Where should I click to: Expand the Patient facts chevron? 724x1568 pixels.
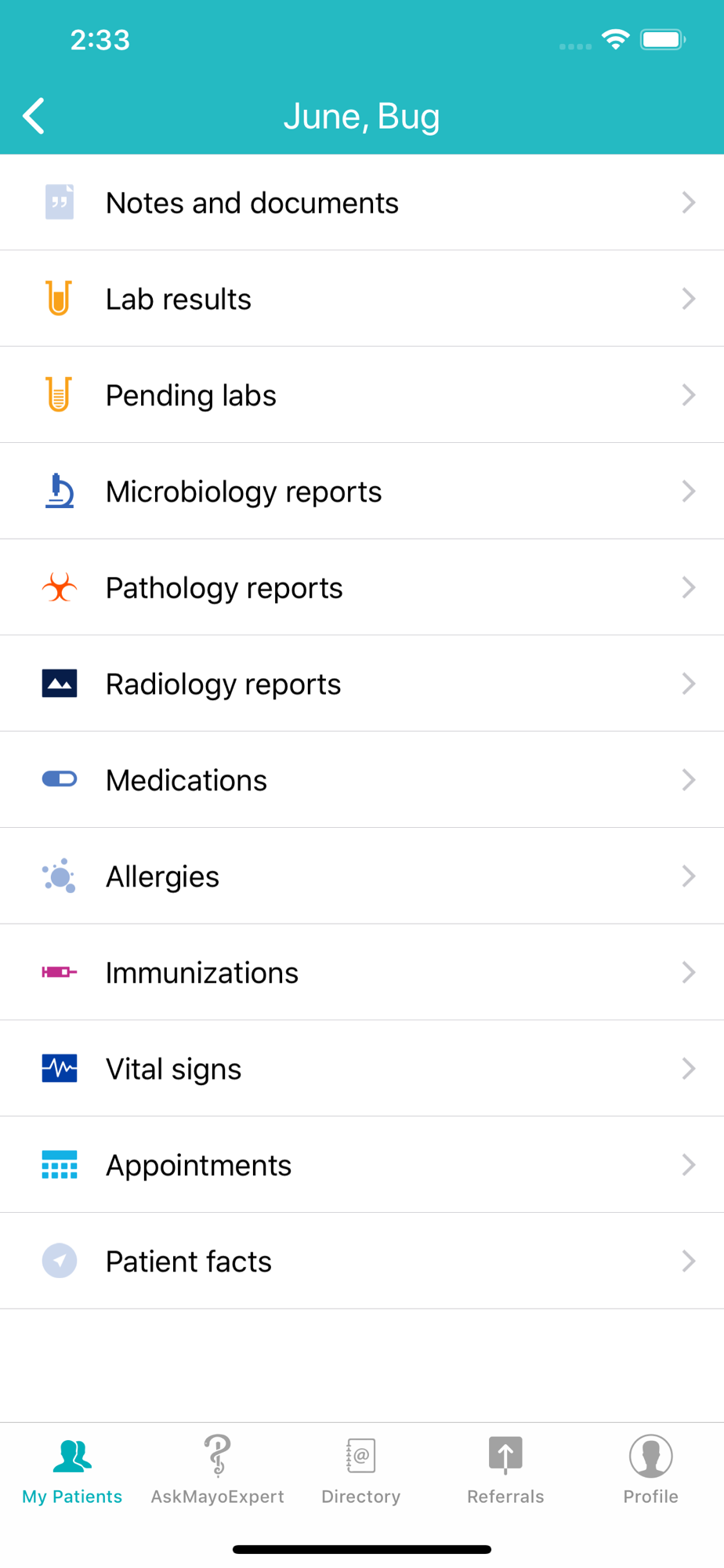pyautogui.click(x=688, y=1261)
